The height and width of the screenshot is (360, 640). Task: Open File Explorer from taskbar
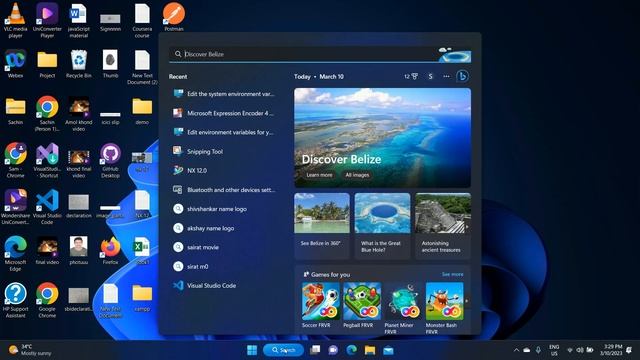coord(370,350)
